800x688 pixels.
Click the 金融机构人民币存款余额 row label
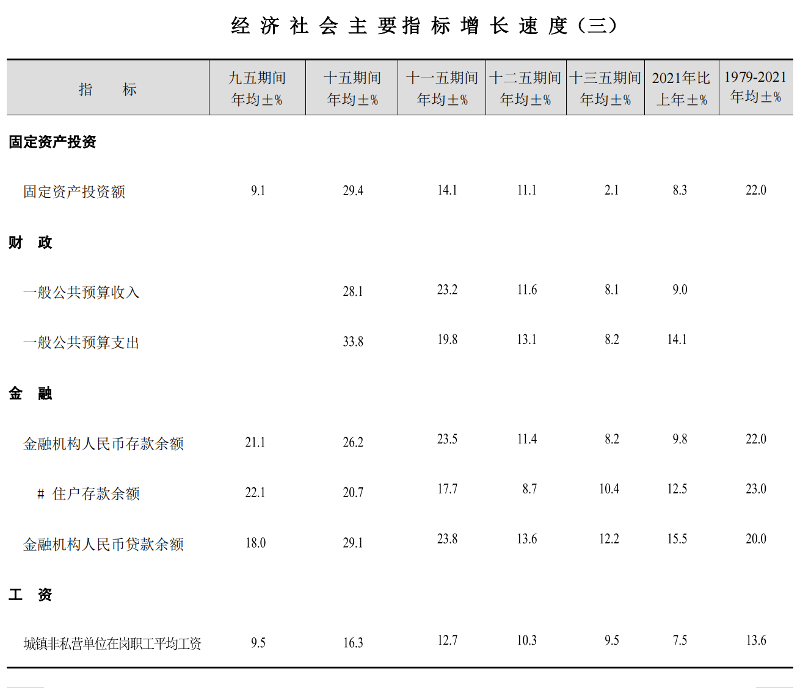(x=103, y=443)
